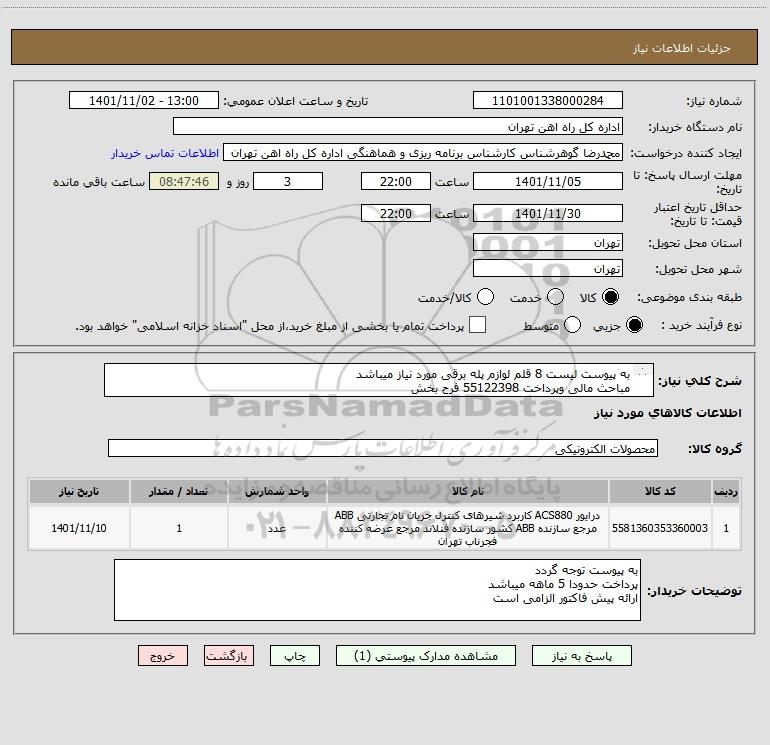Click the delivery city field تهران
This screenshot has height=745, width=770.
[x=548, y=269]
